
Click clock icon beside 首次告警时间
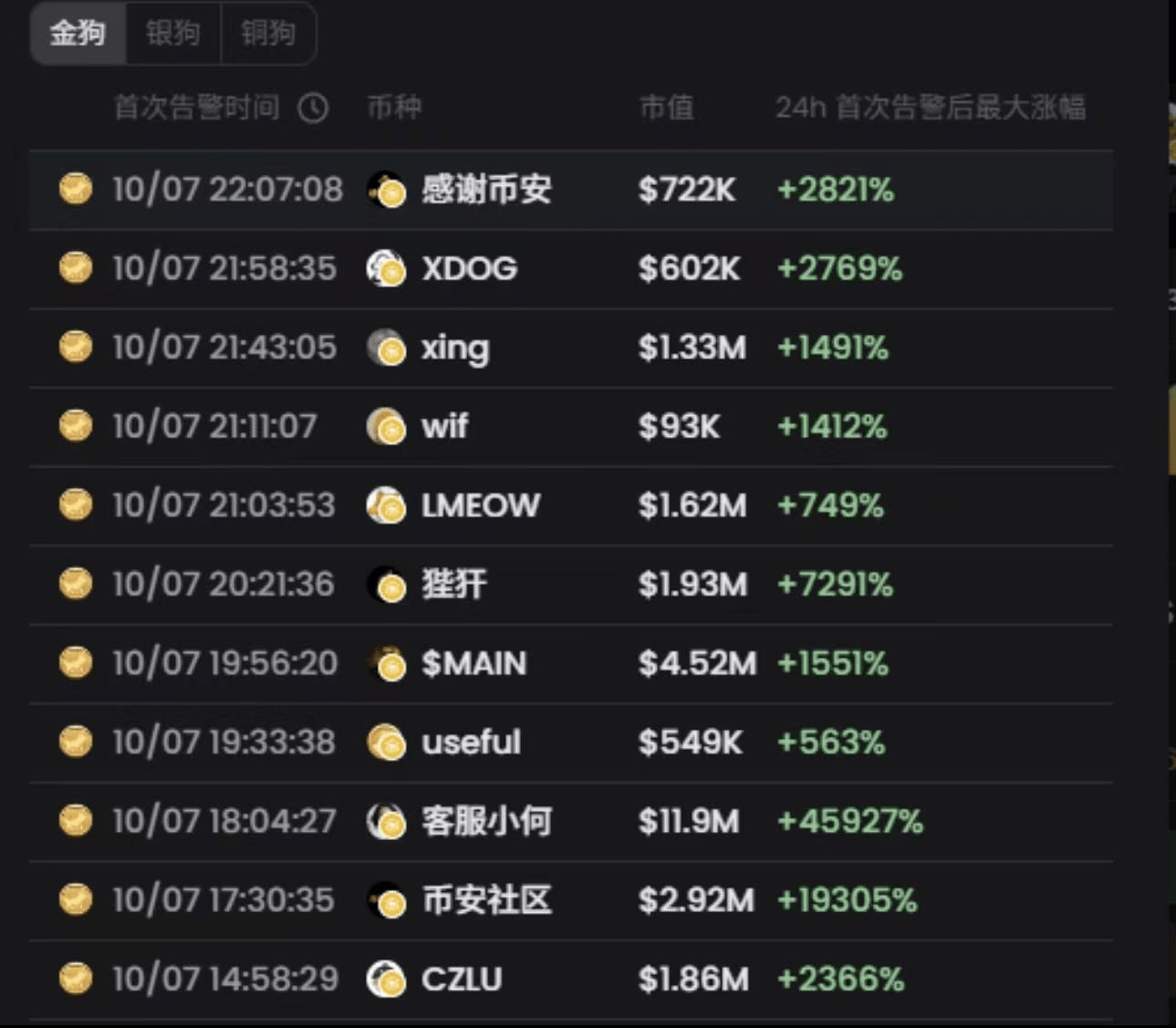point(313,108)
